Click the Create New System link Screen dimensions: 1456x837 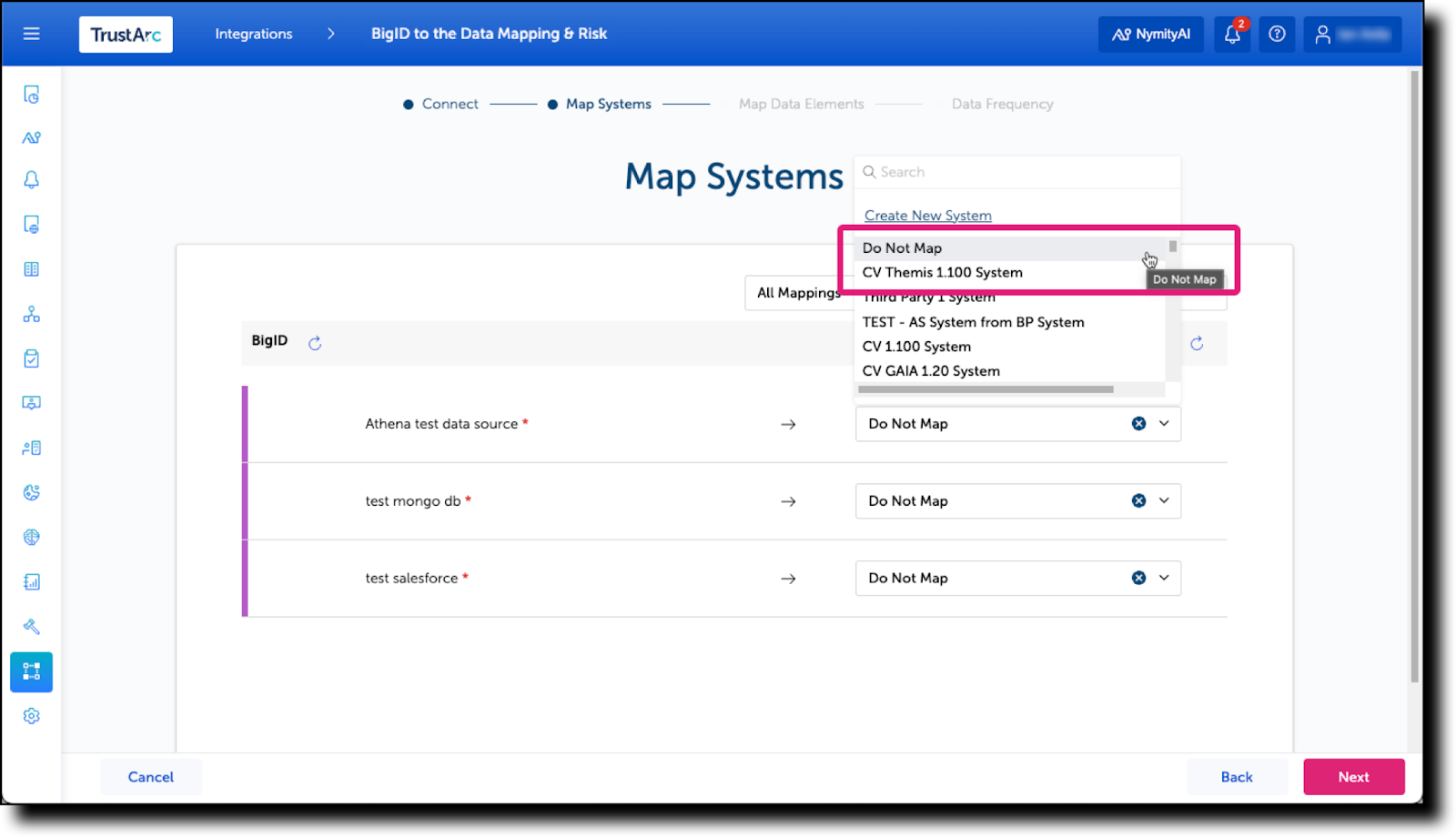click(927, 215)
